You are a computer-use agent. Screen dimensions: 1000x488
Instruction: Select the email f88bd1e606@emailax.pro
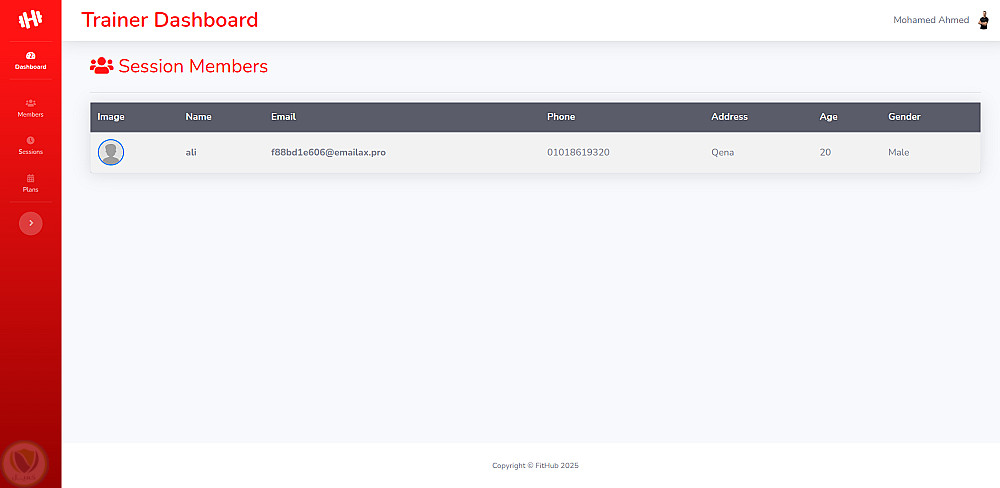pos(328,152)
